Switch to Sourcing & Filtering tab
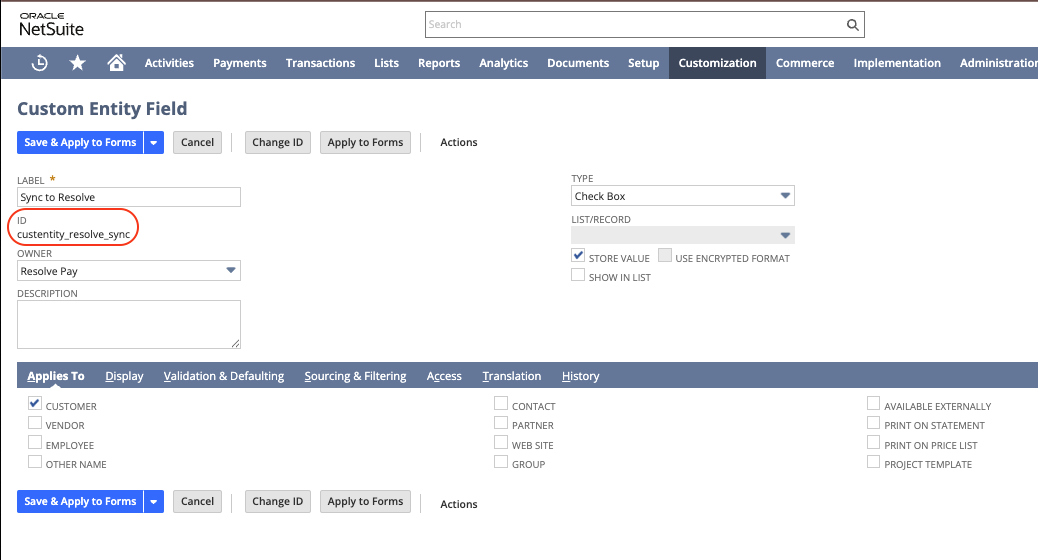The height and width of the screenshot is (560, 1038). pyautogui.click(x=355, y=376)
